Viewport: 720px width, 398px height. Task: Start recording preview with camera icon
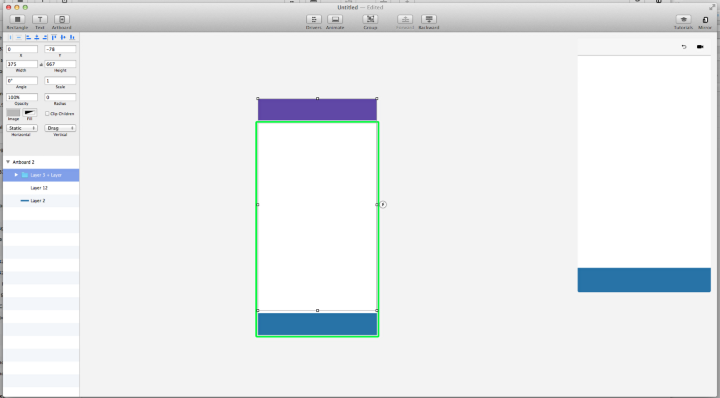700,47
